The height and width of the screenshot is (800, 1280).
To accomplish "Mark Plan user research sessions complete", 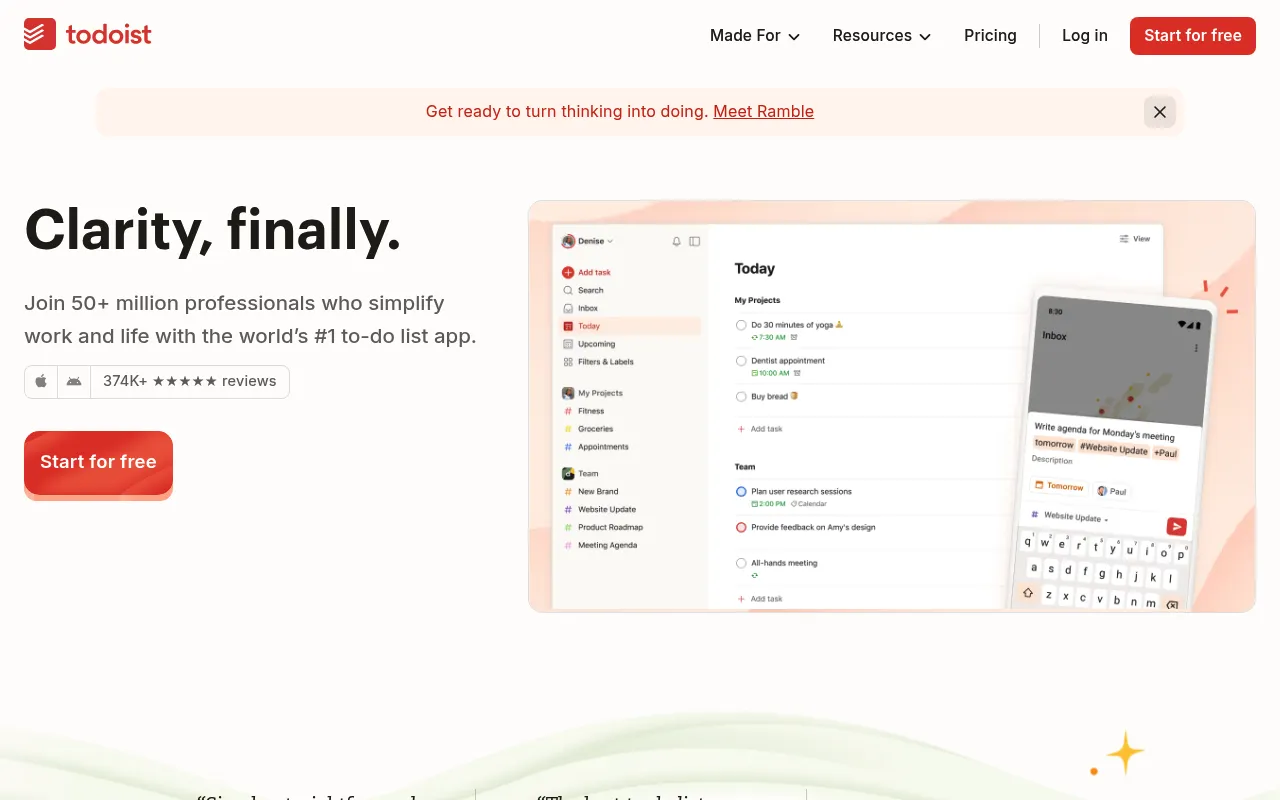I will (x=741, y=492).
